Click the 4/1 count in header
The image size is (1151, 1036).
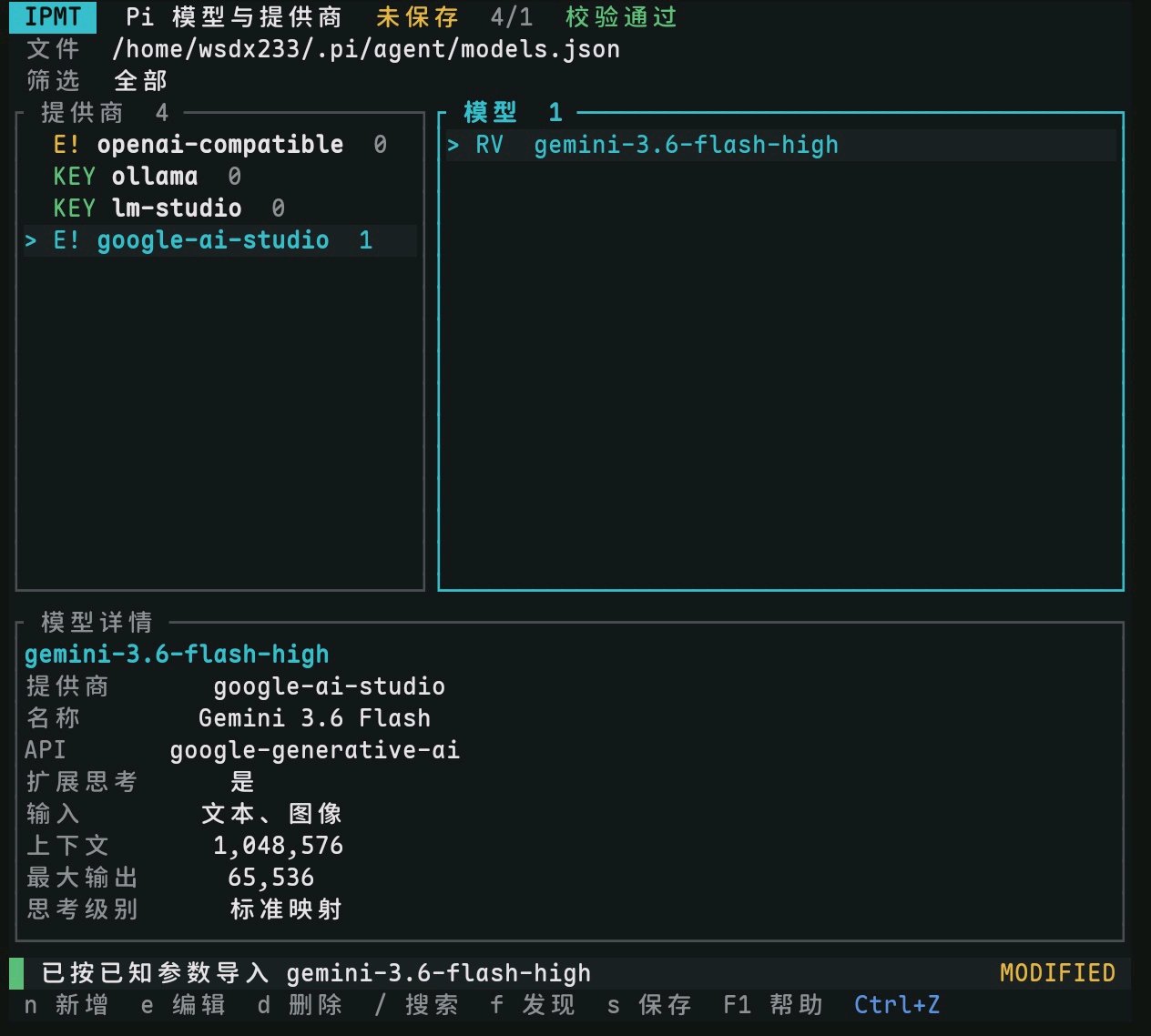[x=511, y=17]
